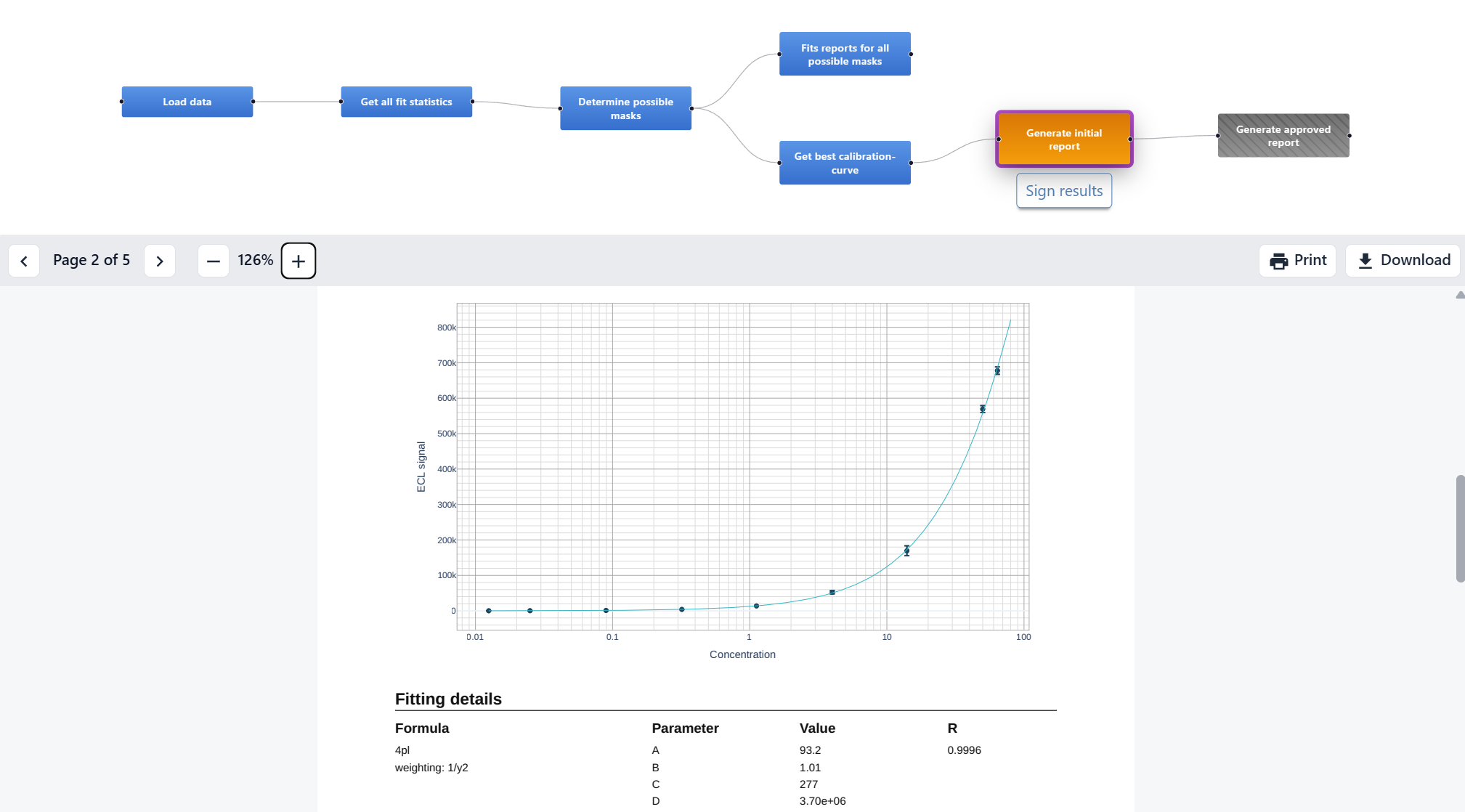Image resolution: width=1465 pixels, height=812 pixels.
Task: Zoom in with the plus button
Action: (x=299, y=261)
